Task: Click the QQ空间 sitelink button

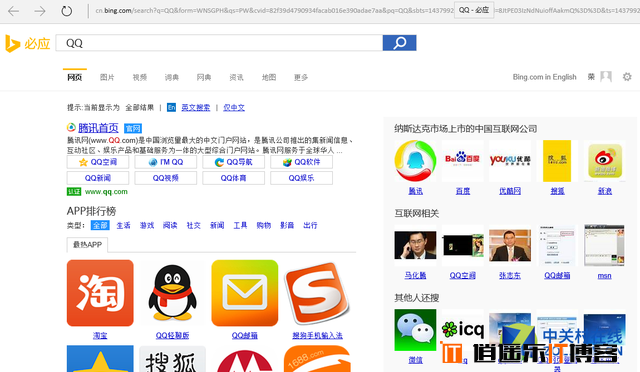Action: 98,162
